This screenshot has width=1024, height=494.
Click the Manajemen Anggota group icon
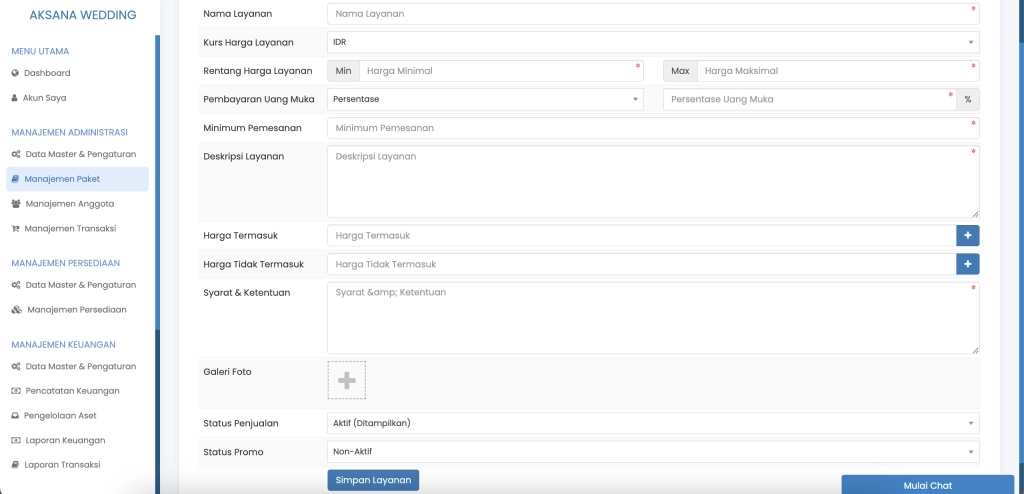click(x=16, y=204)
